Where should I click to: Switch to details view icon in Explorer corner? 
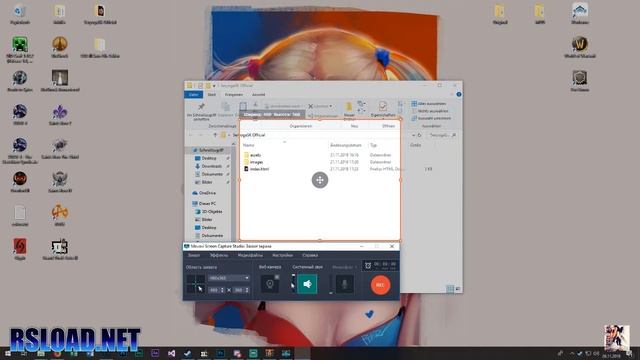coord(450,289)
